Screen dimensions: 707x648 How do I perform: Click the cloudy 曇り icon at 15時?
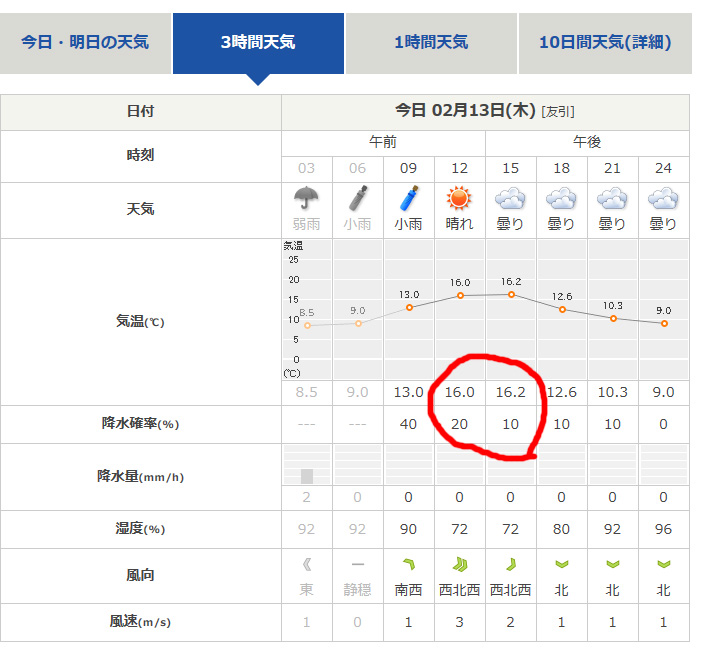point(510,198)
